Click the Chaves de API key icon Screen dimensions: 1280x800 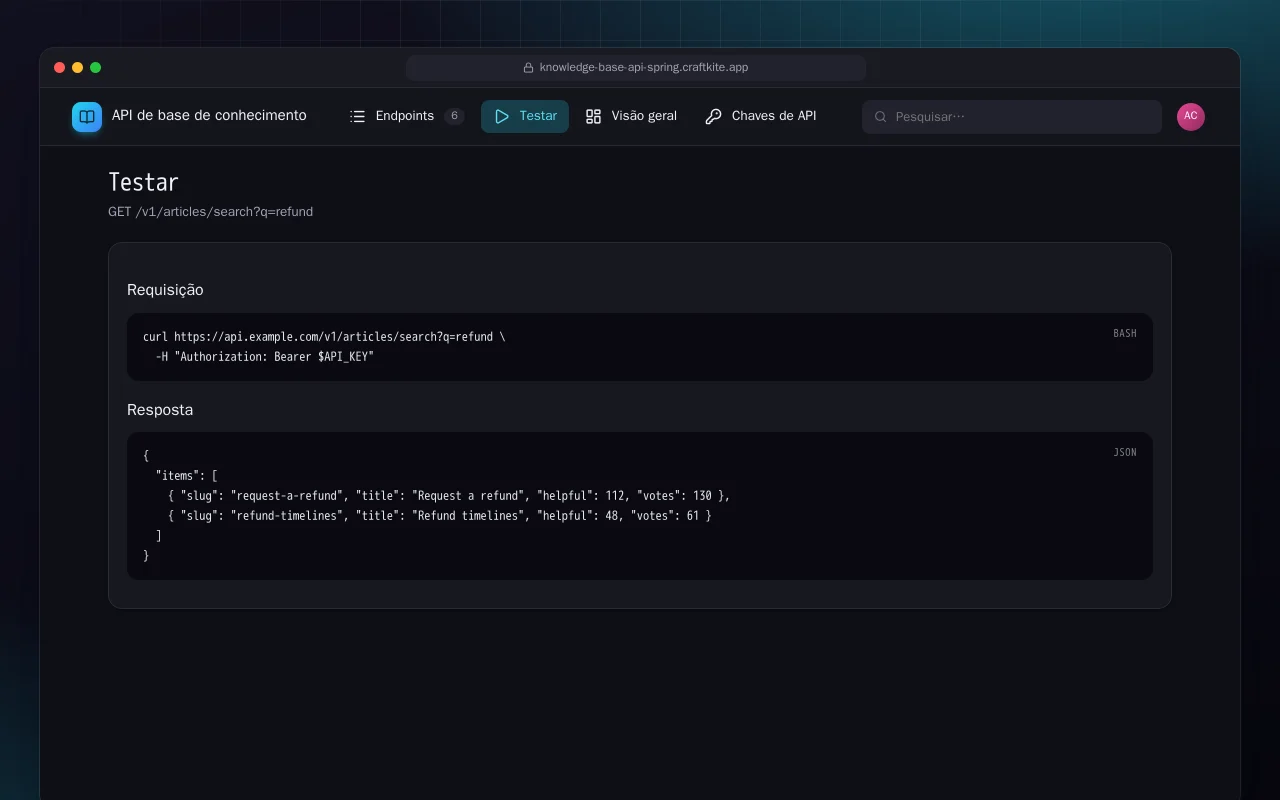pyautogui.click(x=713, y=116)
